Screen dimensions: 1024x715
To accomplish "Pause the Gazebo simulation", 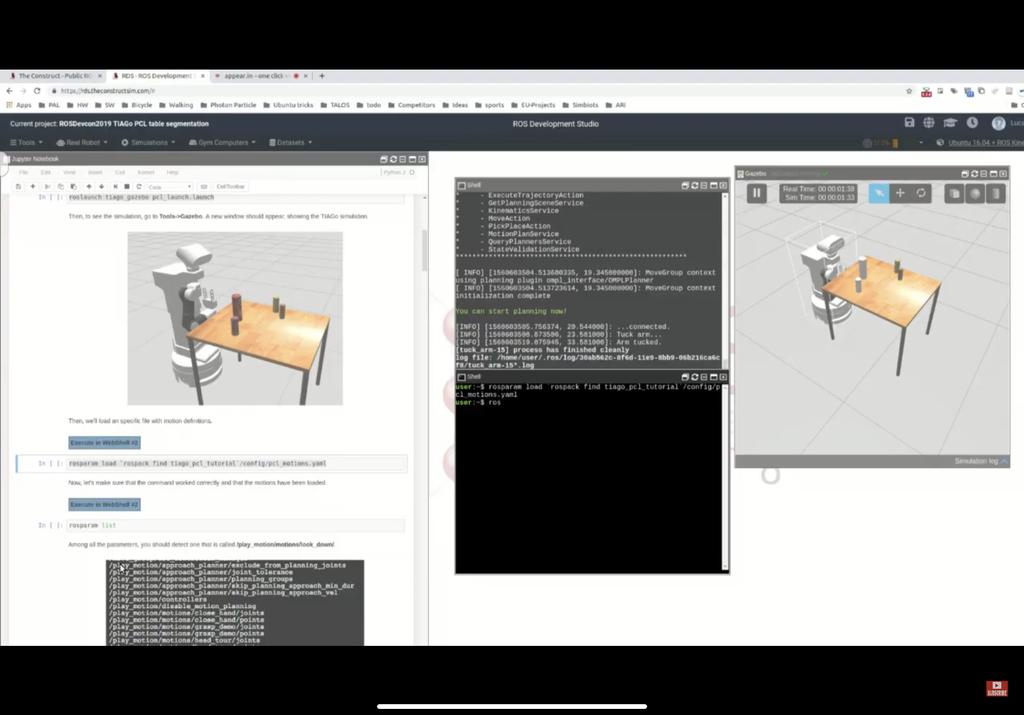I will tap(756, 193).
